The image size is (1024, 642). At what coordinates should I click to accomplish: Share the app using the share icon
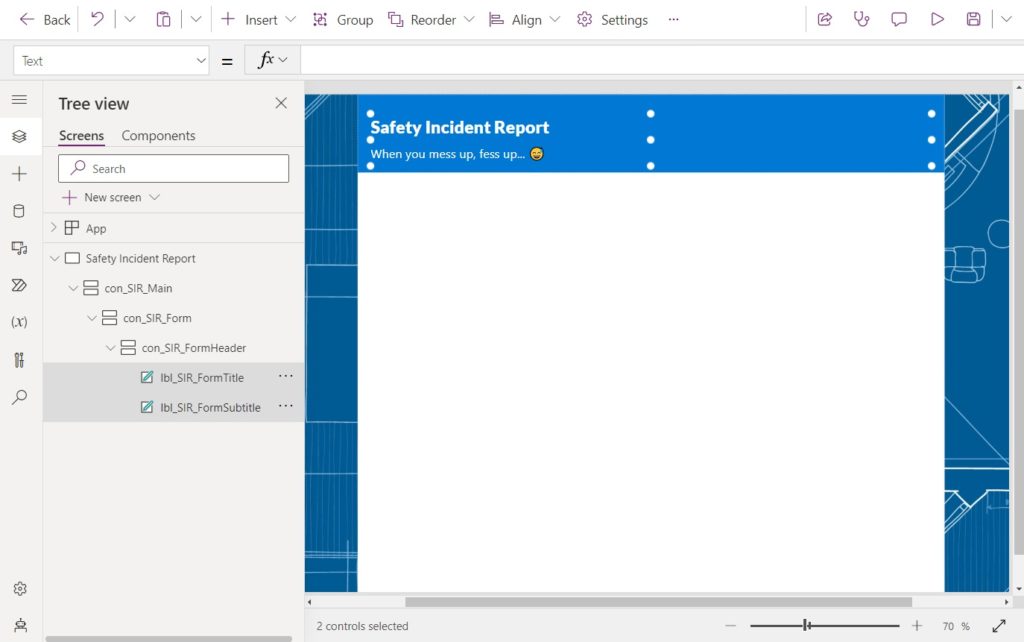point(824,19)
